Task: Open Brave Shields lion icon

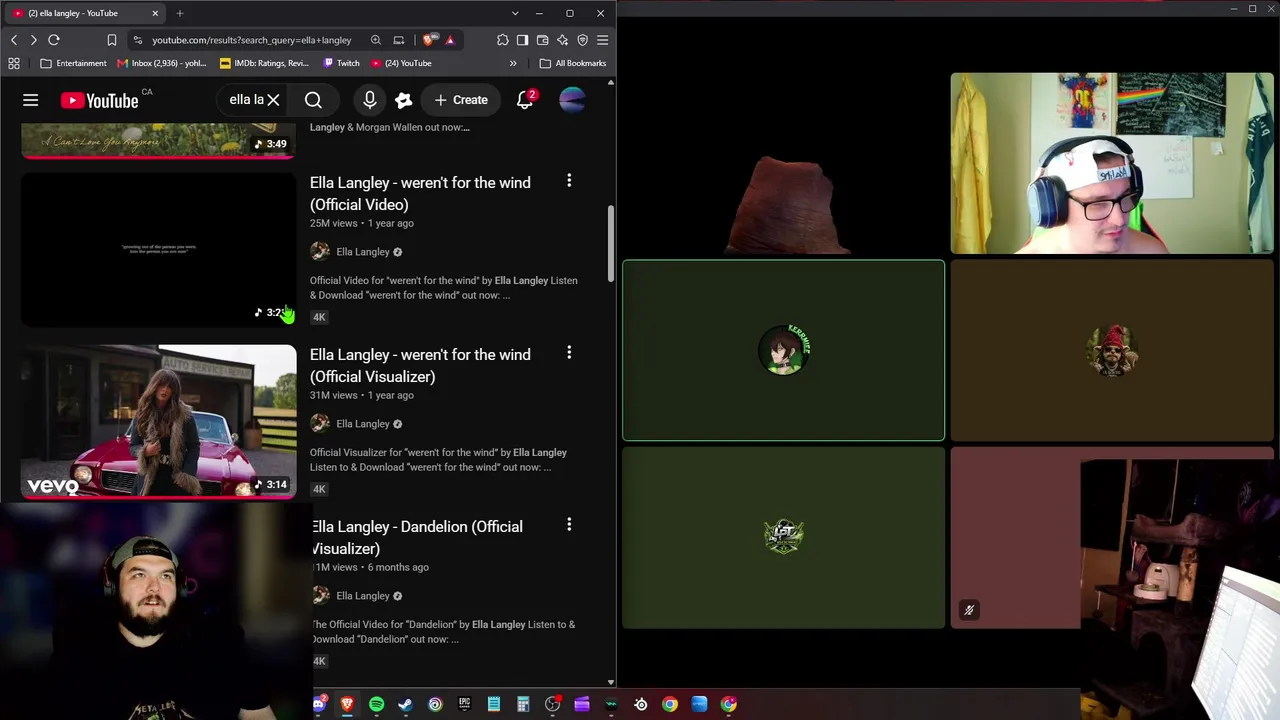Action: 429,40
